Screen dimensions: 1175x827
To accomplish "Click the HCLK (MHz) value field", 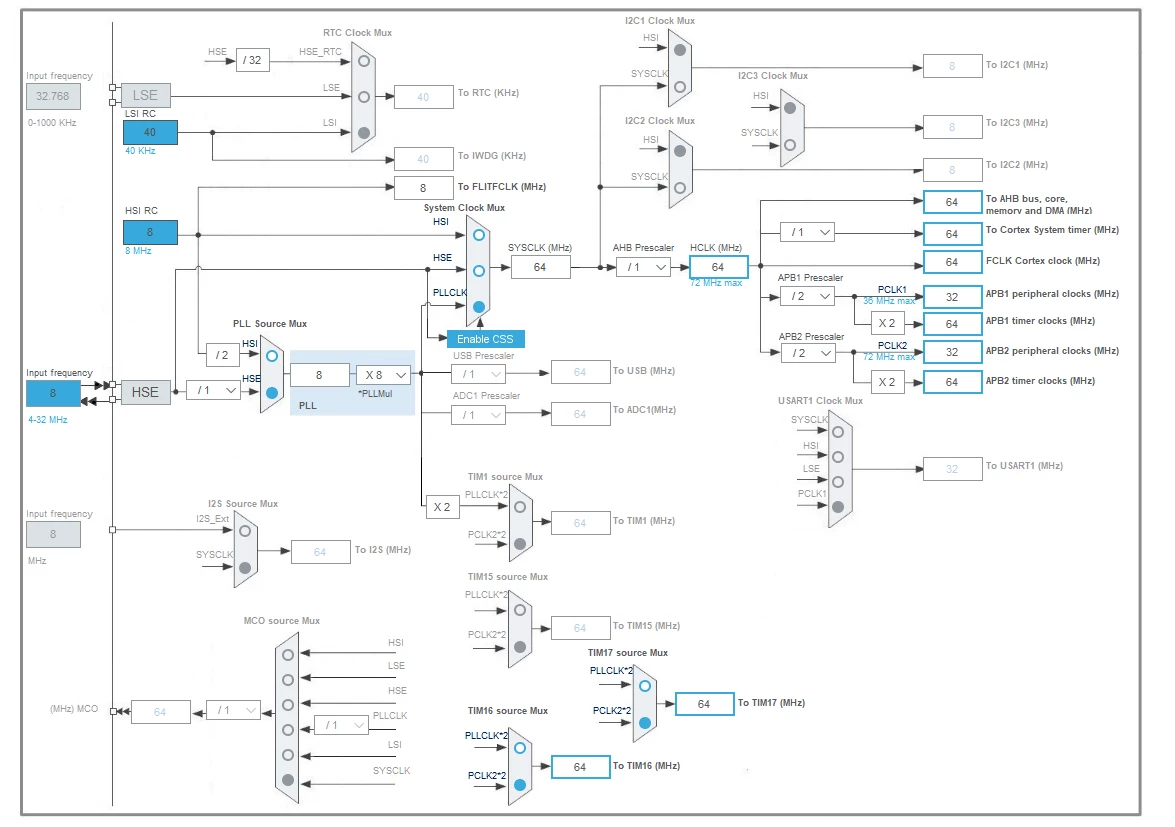I will [x=719, y=267].
